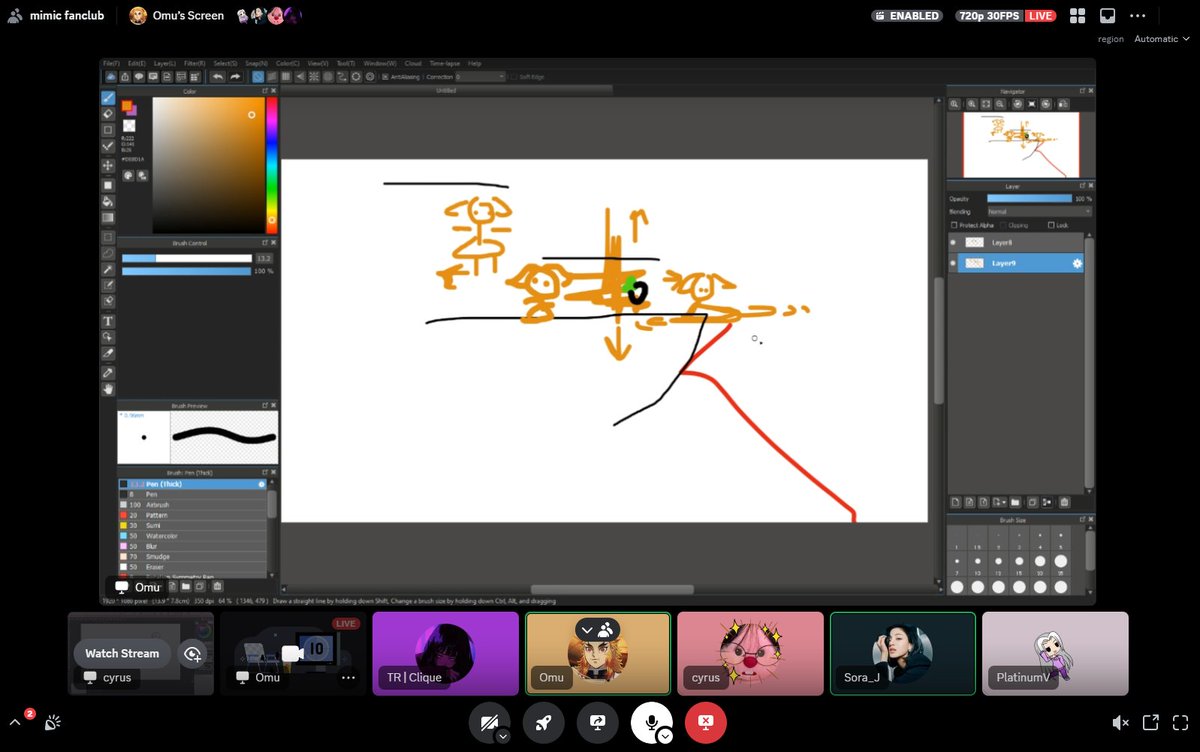The image size is (1200, 752).
Task: Open the Window menu
Action: (x=380, y=63)
